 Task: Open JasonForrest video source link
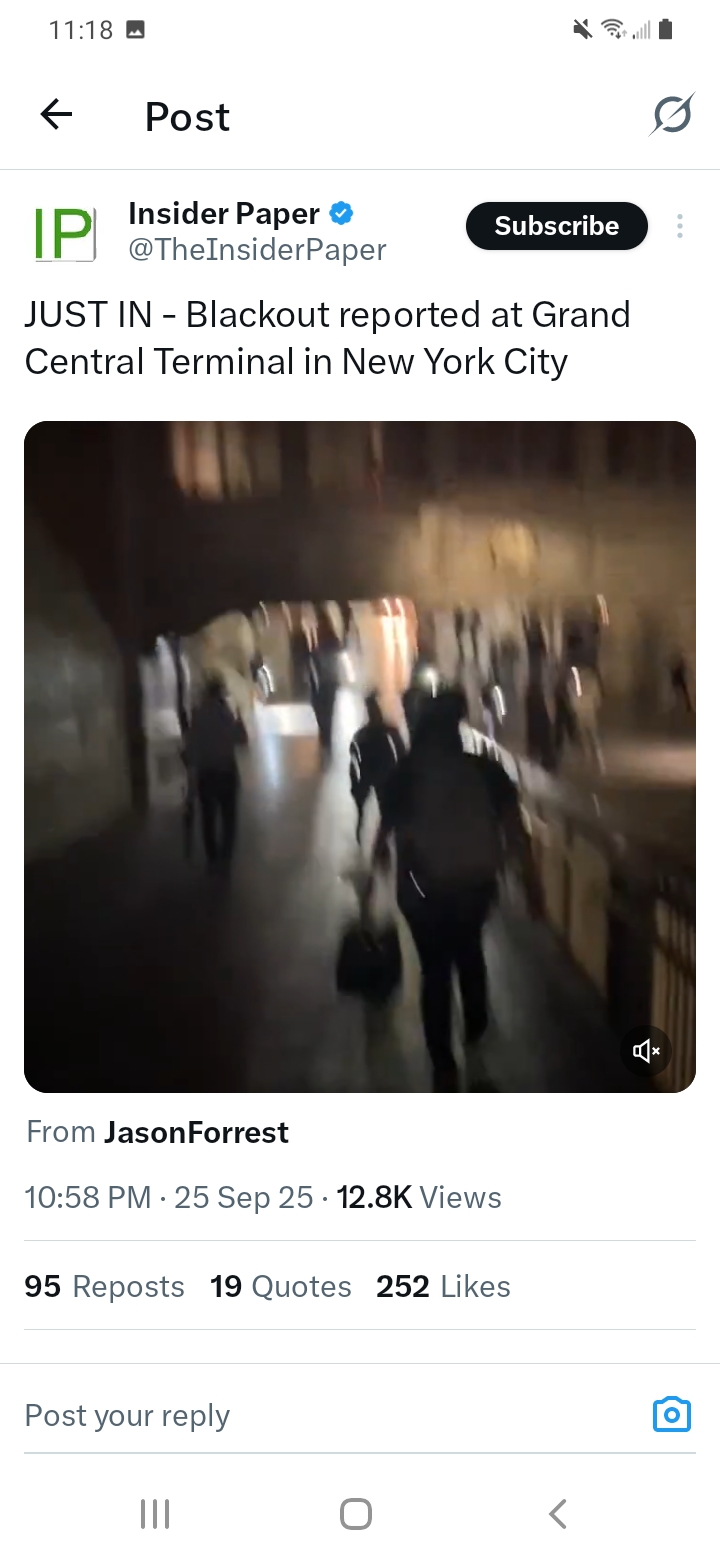point(196,1132)
